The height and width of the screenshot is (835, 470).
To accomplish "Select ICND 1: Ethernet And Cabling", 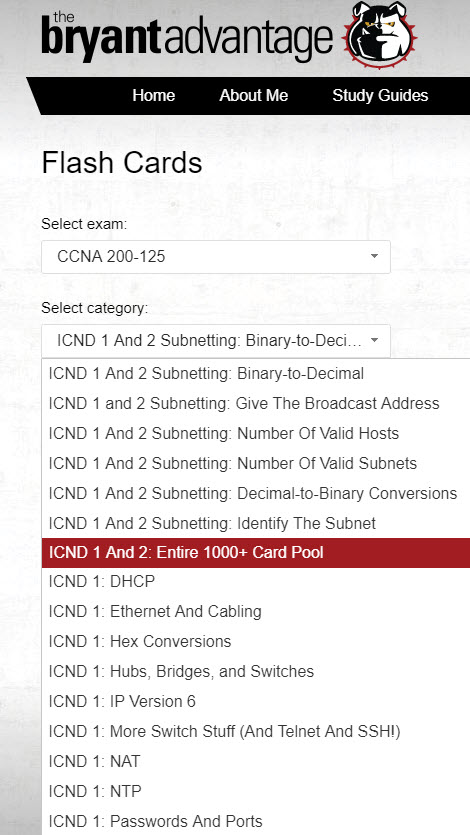I will [x=256, y=611].
